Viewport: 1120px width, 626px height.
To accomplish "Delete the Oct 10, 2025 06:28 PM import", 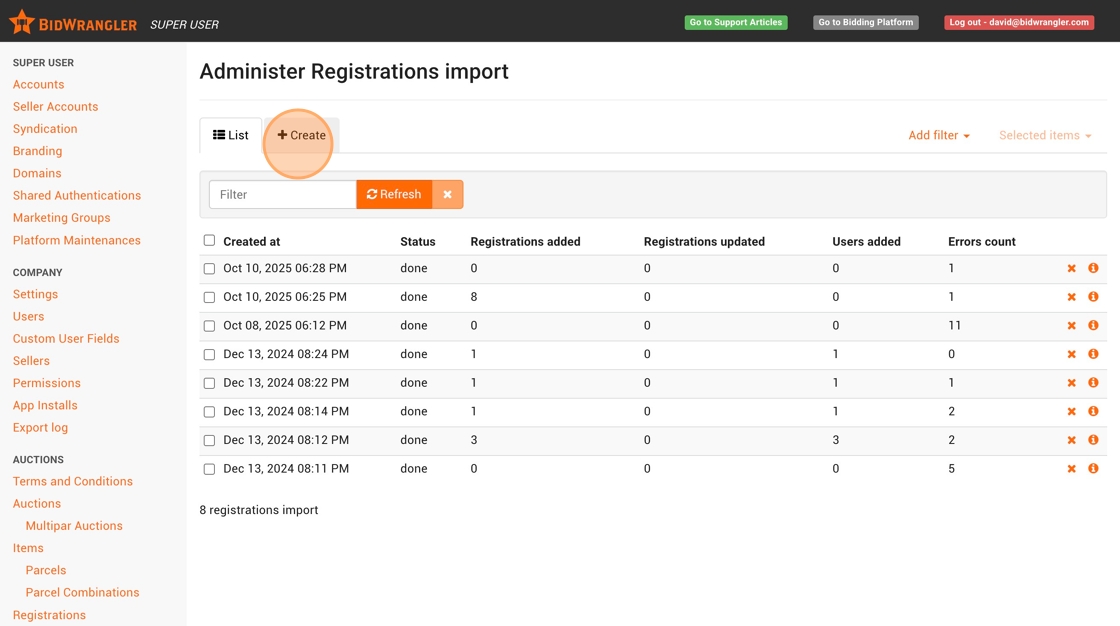I will [1071, 269].
